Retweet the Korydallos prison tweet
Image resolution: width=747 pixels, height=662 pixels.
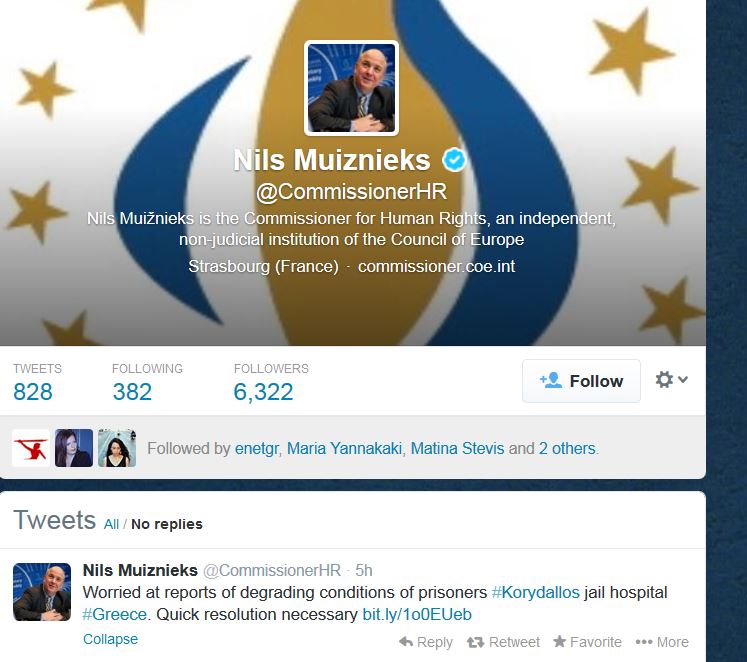[503, 642]
